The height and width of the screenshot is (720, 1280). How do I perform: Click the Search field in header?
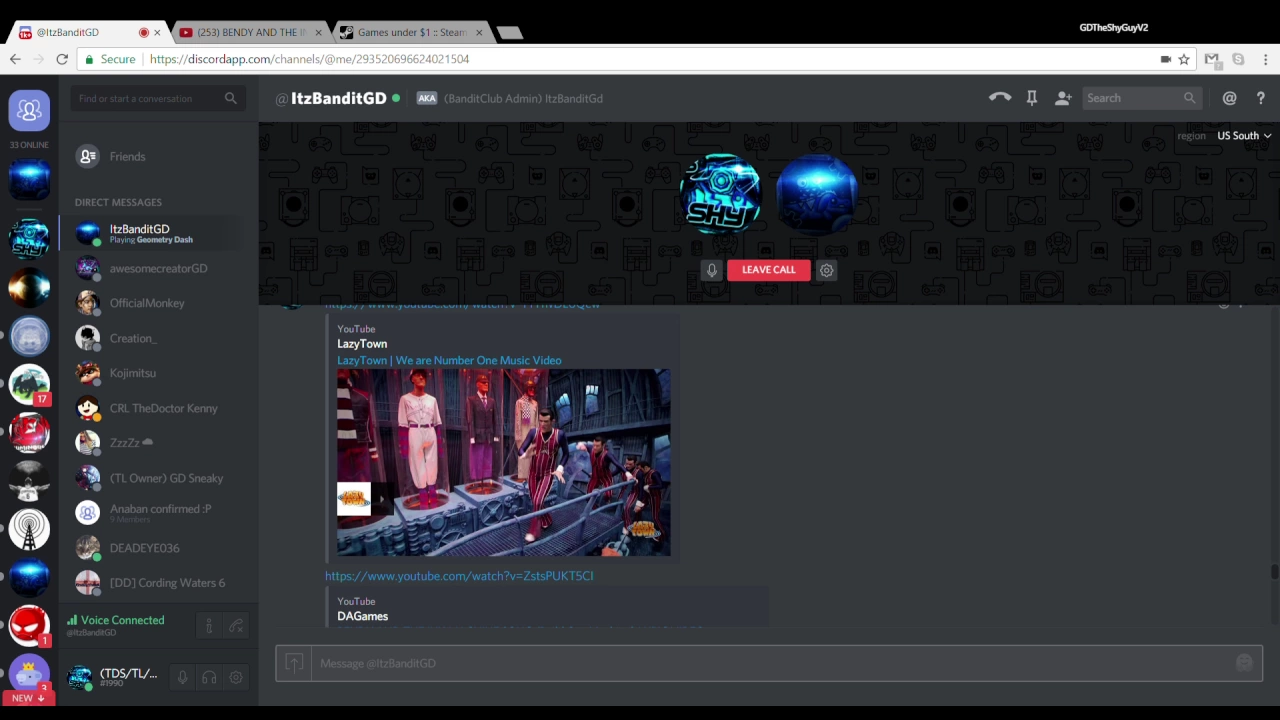click(x=1140, y=98)
